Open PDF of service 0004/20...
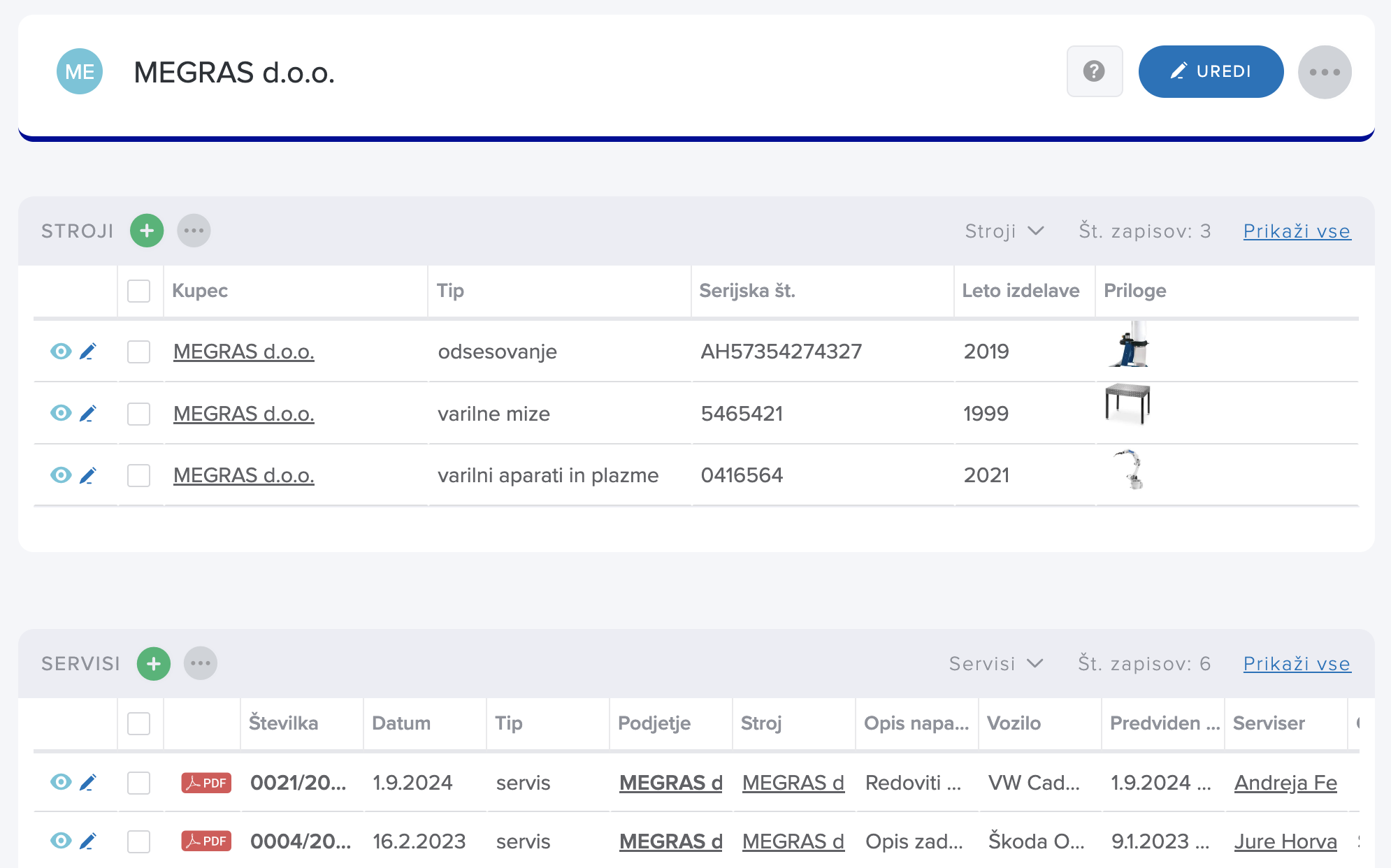Screen dimensions: 1391x868 click(206, 841)
